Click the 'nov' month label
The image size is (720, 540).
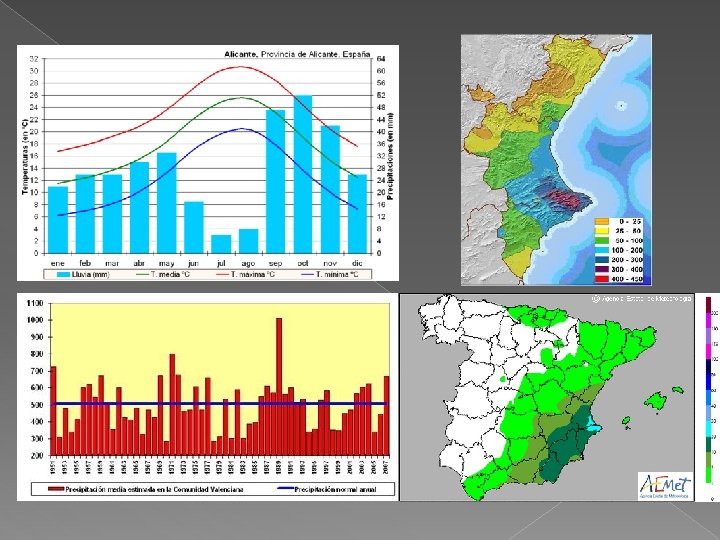(330, 264)
